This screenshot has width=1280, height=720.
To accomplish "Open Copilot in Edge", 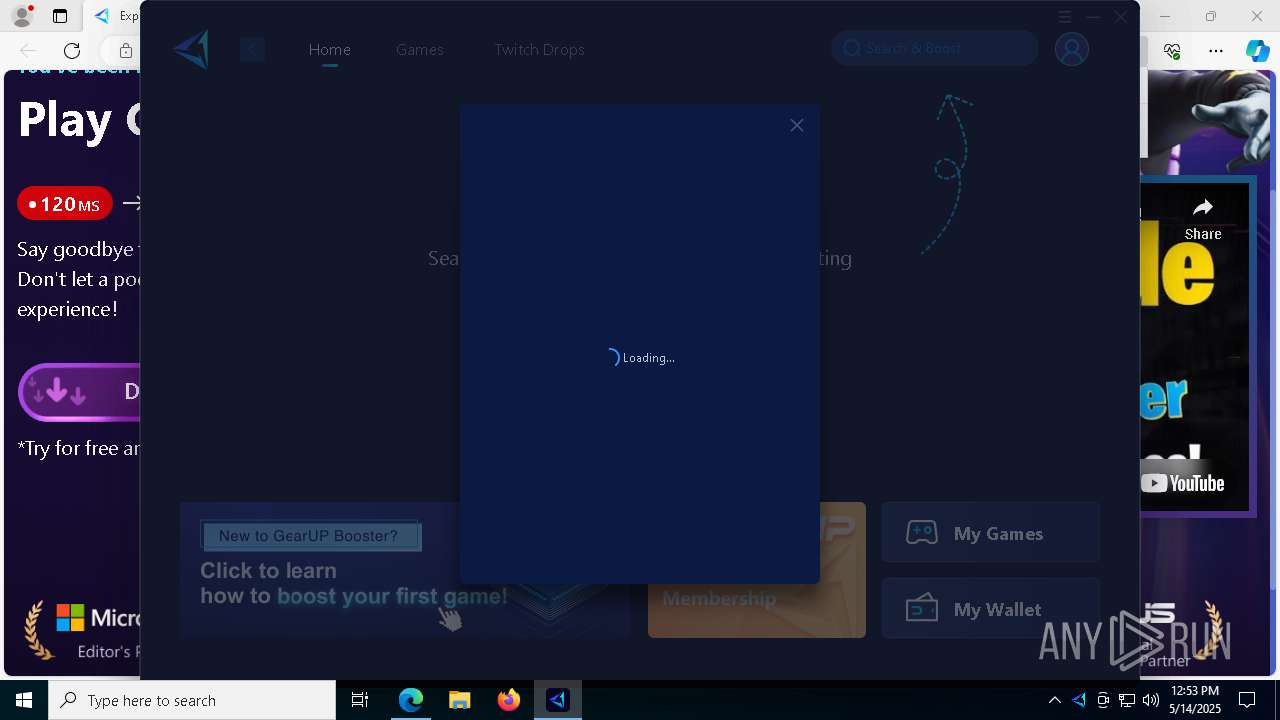I will (x=1257, y=50).
